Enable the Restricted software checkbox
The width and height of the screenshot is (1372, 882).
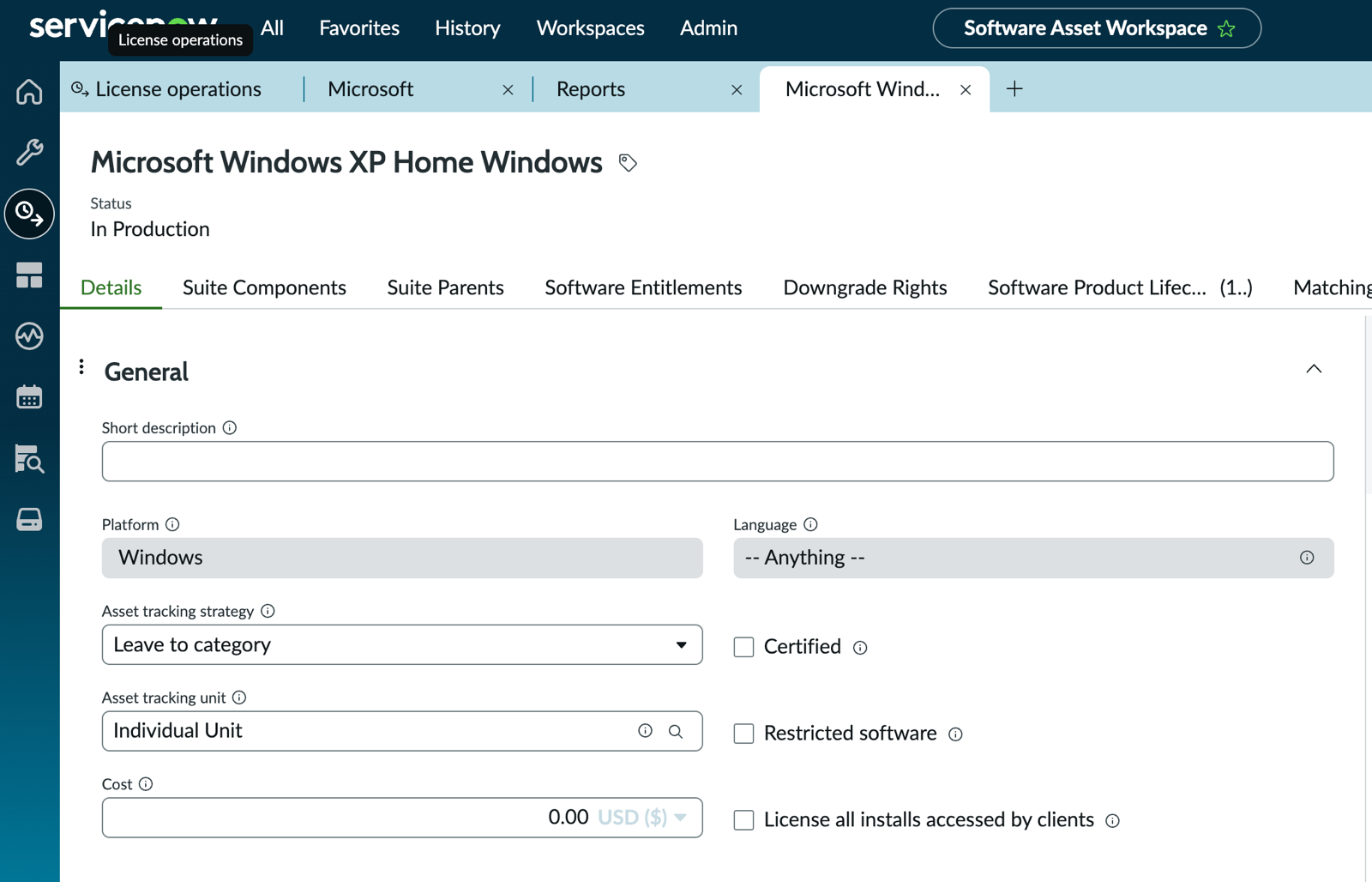[743, 734]
